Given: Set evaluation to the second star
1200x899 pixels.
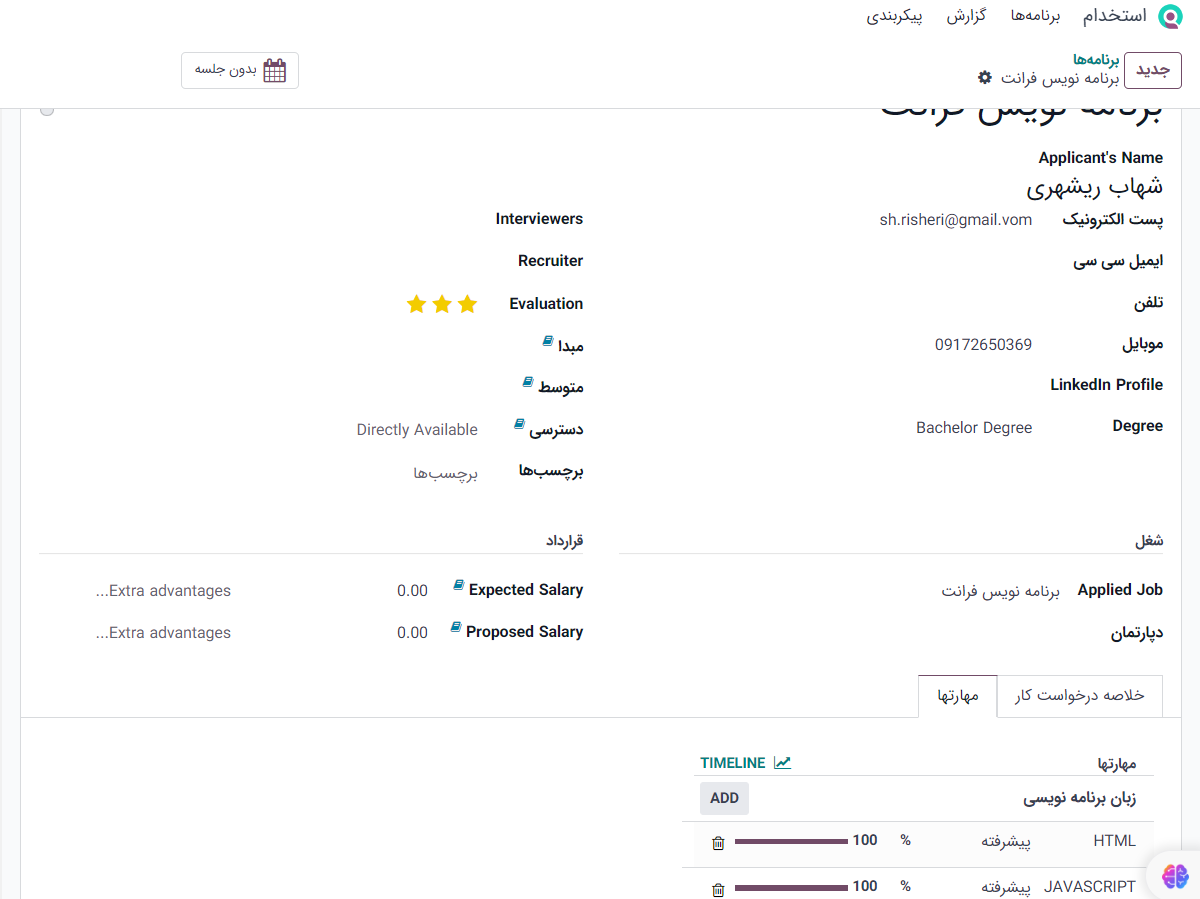Looking at the screenshot, I should point(442,304).
